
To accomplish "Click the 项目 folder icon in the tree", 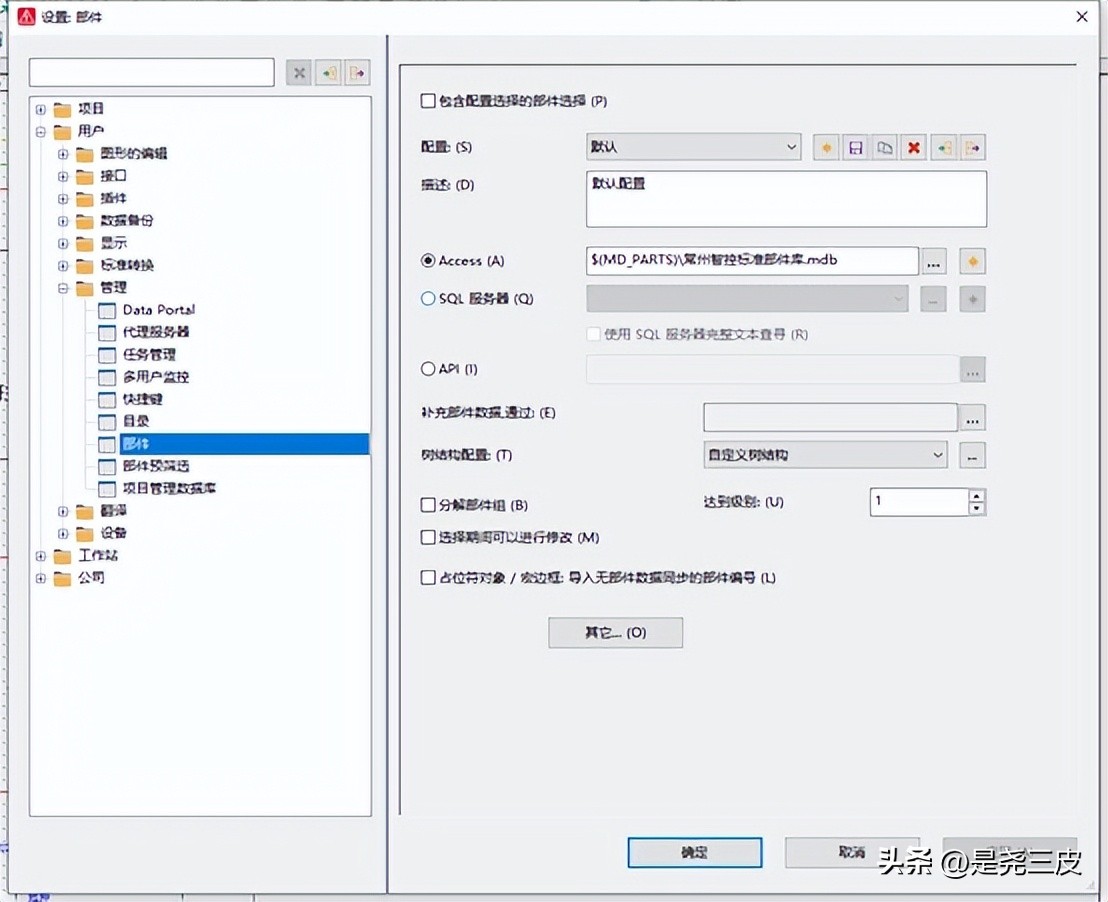I will pos(63,110).
